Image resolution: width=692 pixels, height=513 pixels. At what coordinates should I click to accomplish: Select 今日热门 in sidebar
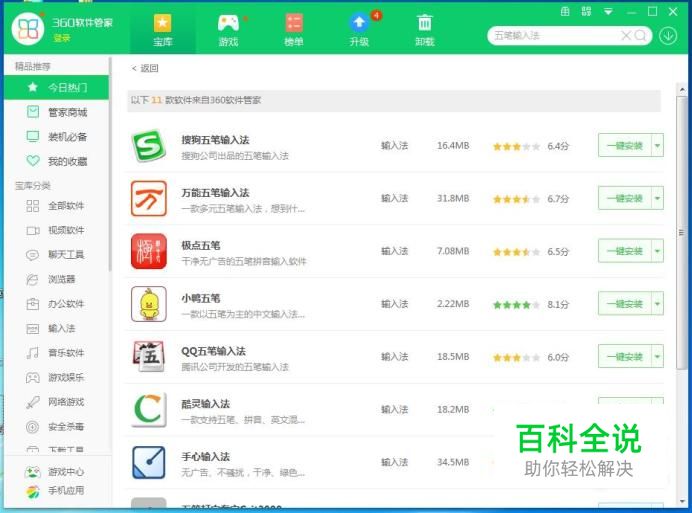(x=56, y=87)
